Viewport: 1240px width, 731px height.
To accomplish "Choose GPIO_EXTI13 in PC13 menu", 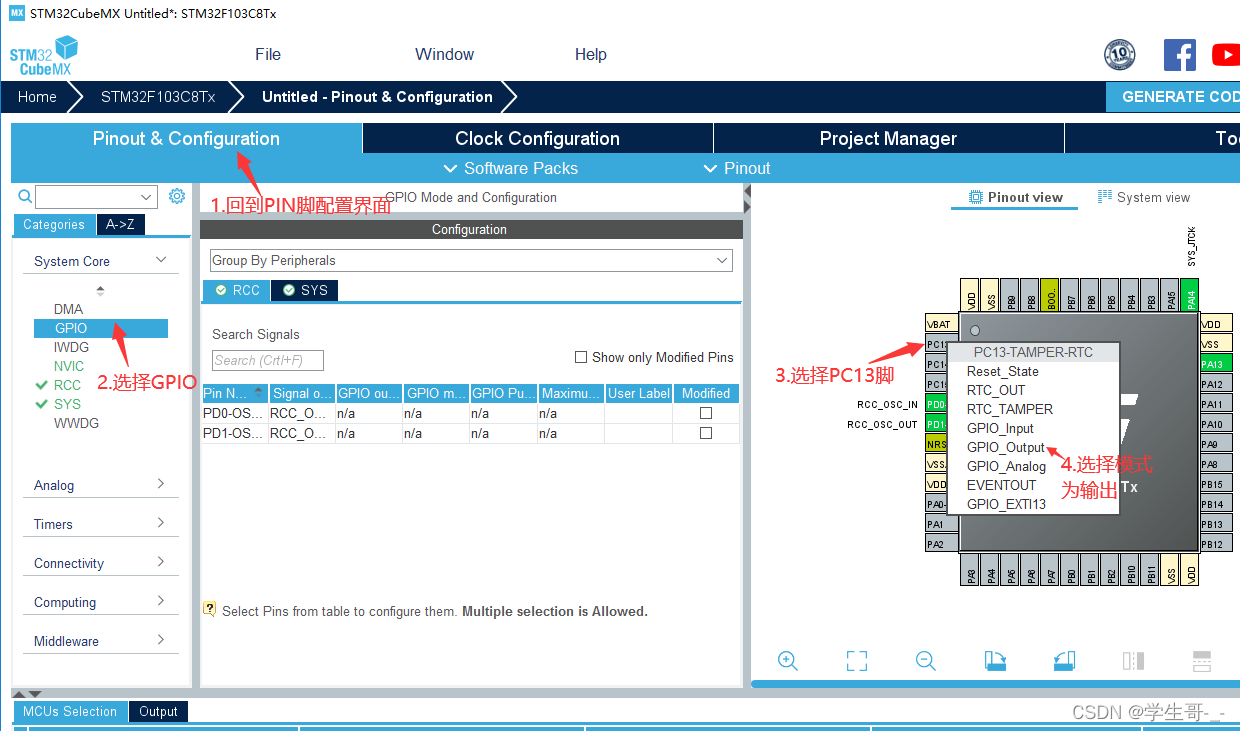I will coord(1006,504).
